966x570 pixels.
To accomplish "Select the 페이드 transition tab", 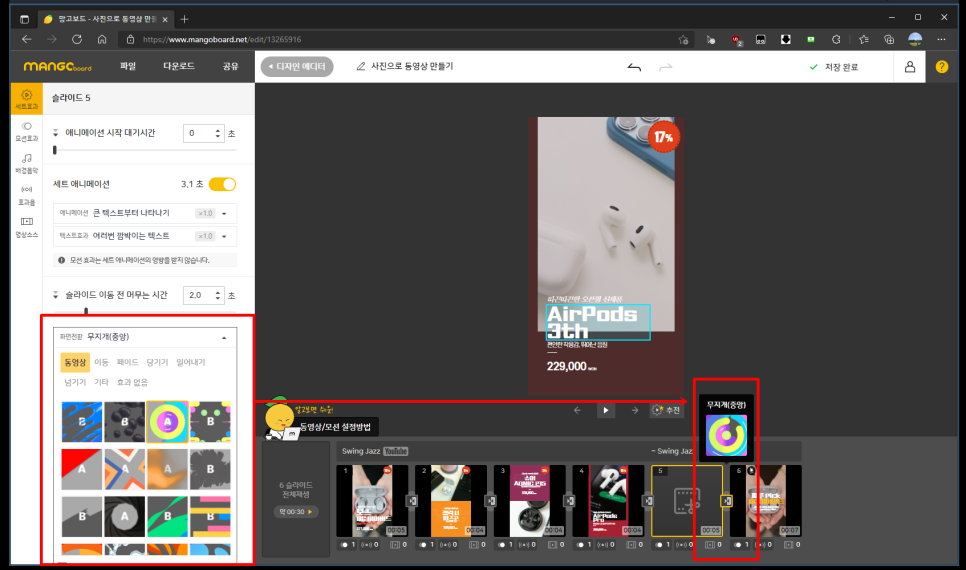I will tap(128, 362).
